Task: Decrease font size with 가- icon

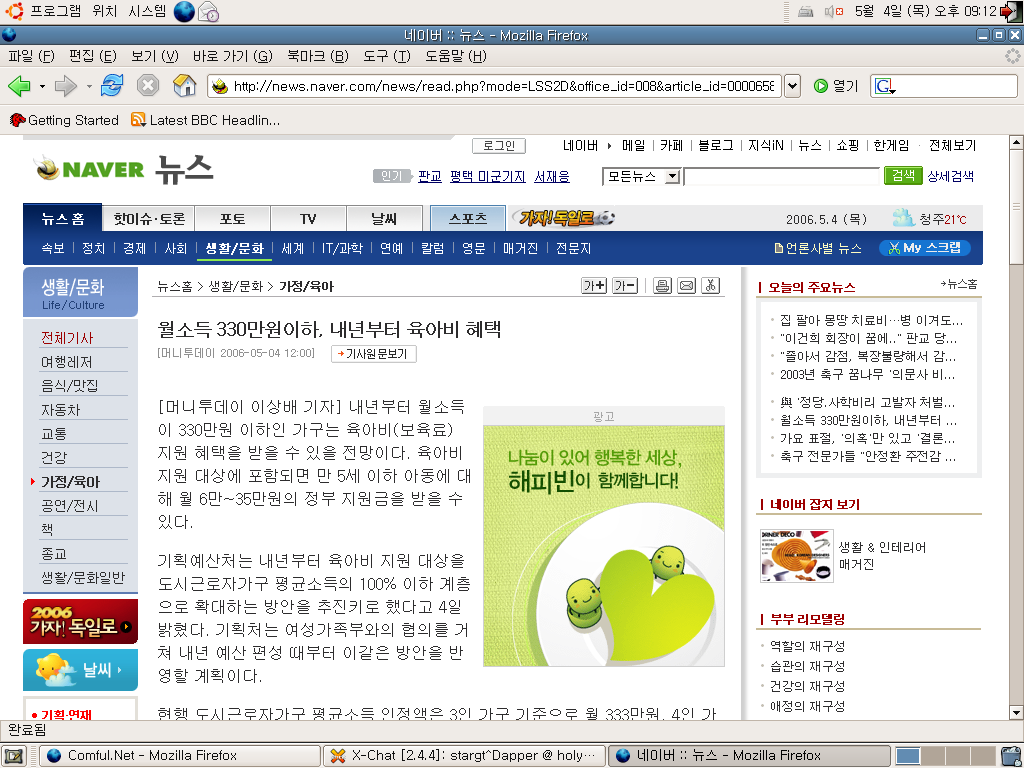Action: point(625,286)
